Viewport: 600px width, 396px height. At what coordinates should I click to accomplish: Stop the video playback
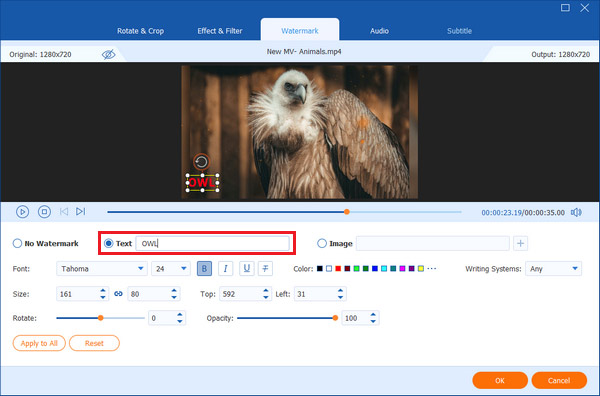click(x=44, y=212)
